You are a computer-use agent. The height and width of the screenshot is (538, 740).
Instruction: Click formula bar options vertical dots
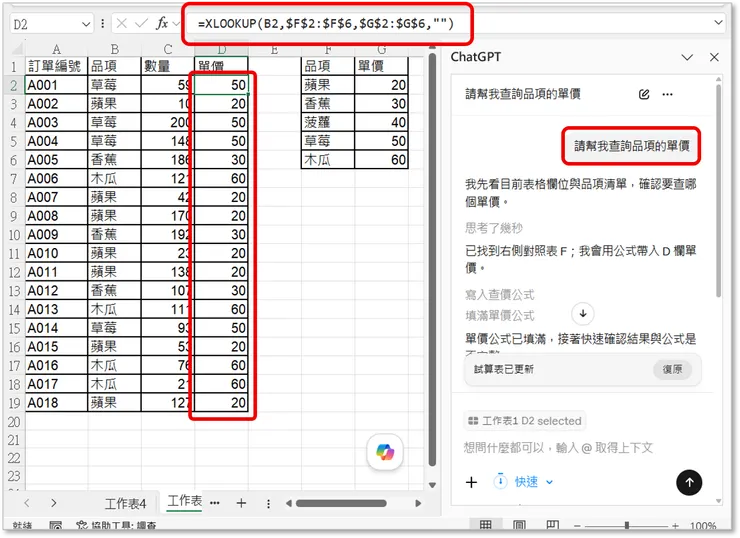click(x=102, y=23)
